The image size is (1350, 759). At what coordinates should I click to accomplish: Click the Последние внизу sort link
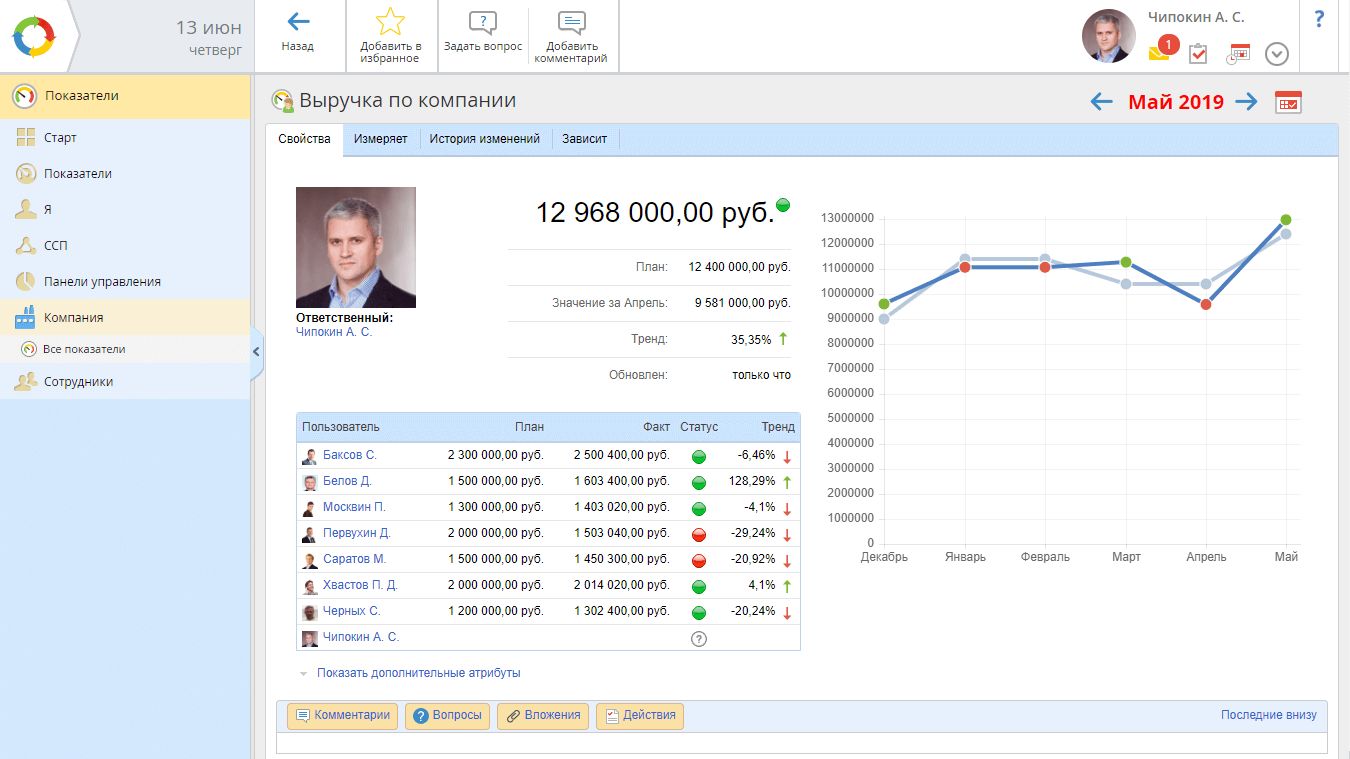point(1268,715)
